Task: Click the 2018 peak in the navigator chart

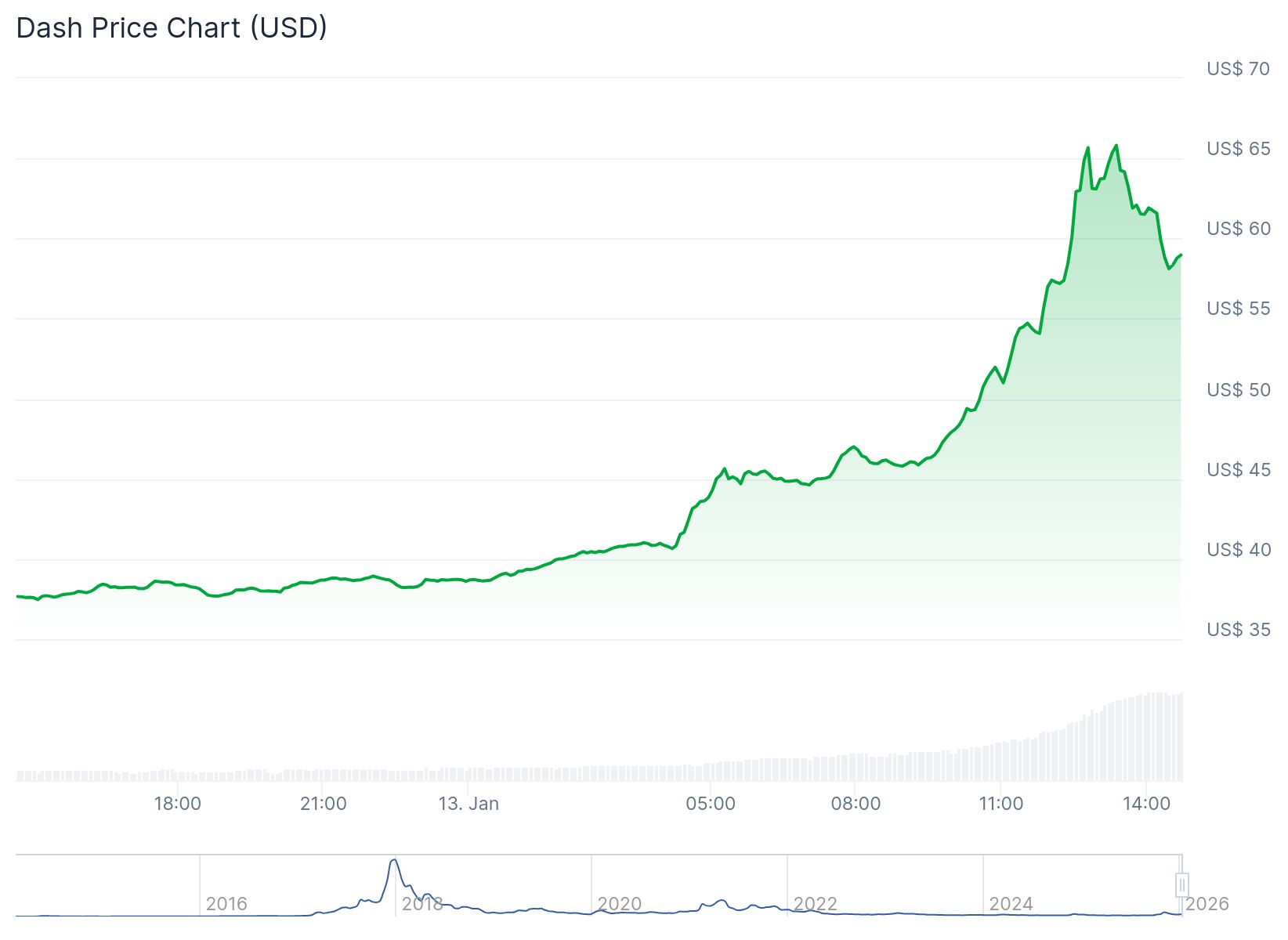Action: click(x=394, y=861)
